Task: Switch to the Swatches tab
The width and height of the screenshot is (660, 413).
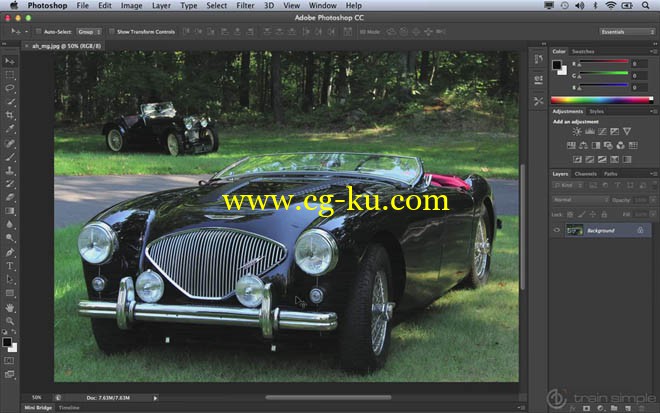Action: coord(583,51)
